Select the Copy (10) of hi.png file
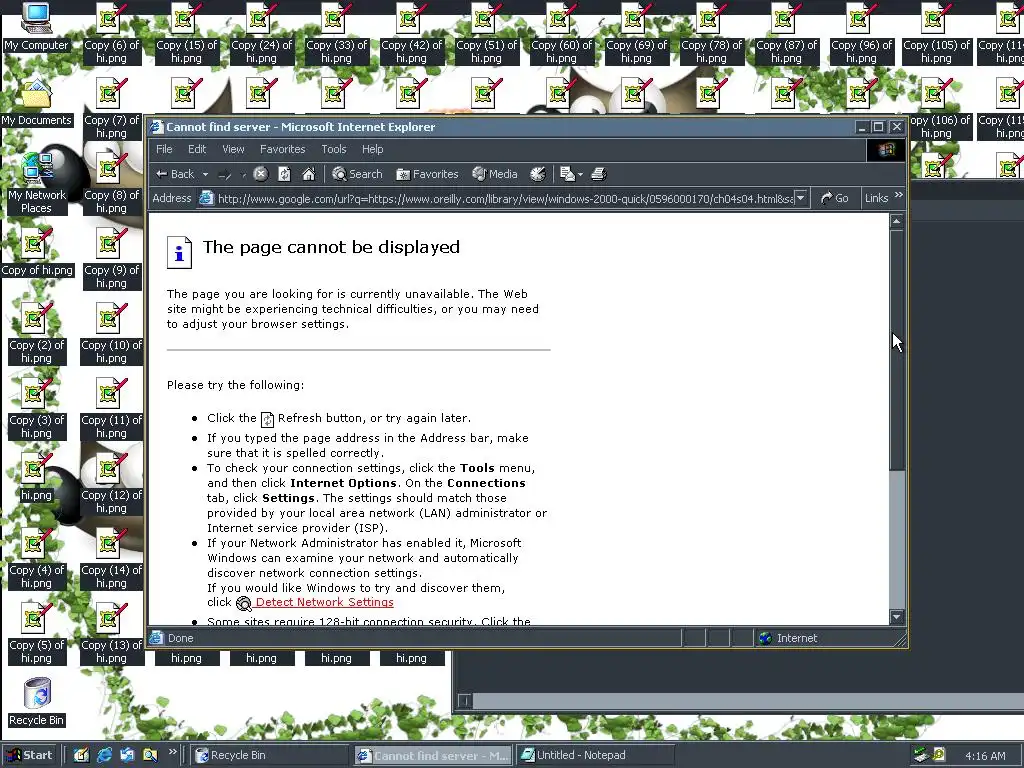1024x768 pixels. click(111, 333)
